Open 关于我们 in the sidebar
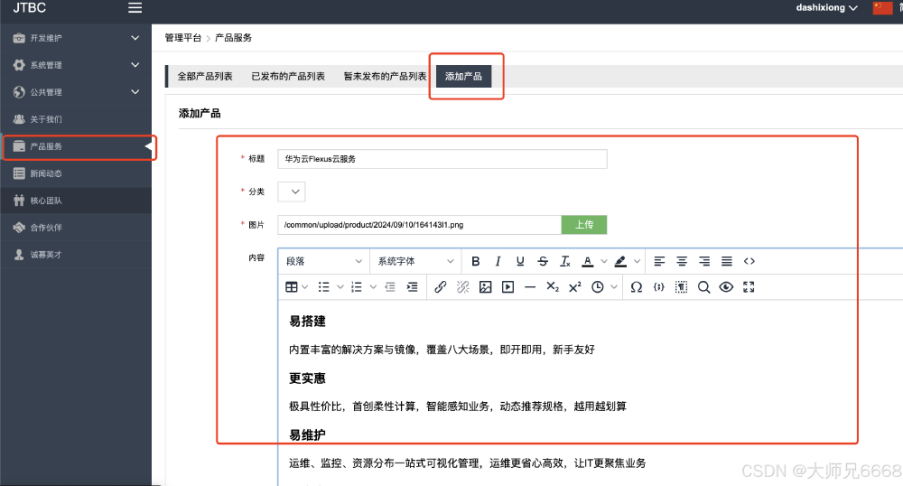 coord(76,119)
